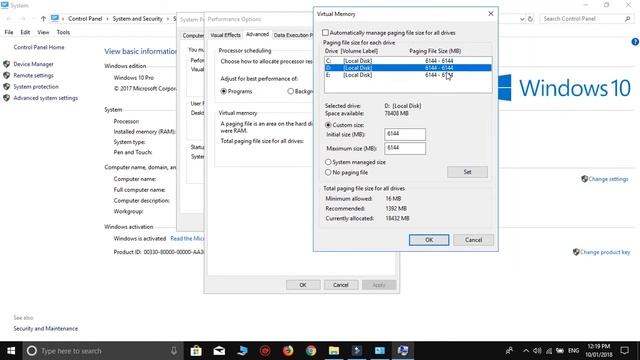Image resolution: width=640 pixels, height=360 pixels.
Task: Open Advanced system settings link
Action: click(x=46, y=98)
